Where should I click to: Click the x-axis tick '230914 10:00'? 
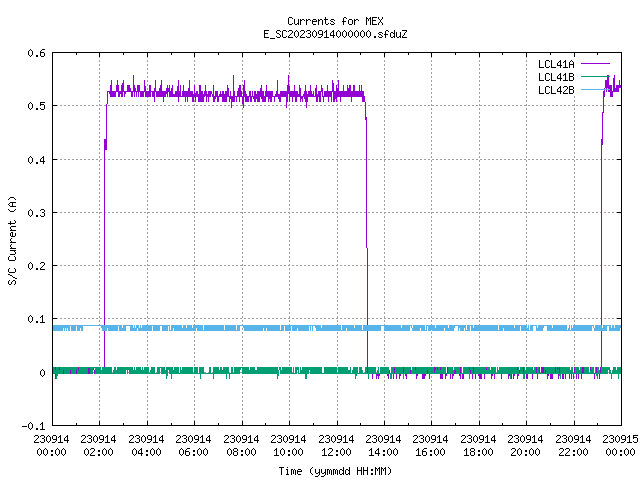point(288,446)
